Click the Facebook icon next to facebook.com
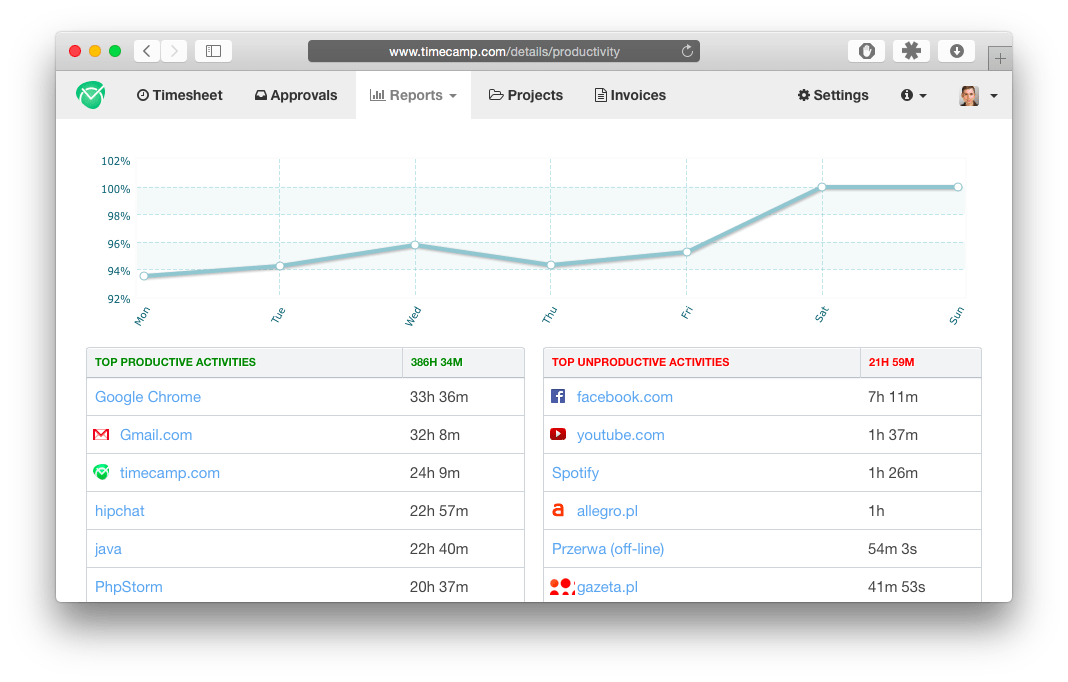 [x=558, y=395]
